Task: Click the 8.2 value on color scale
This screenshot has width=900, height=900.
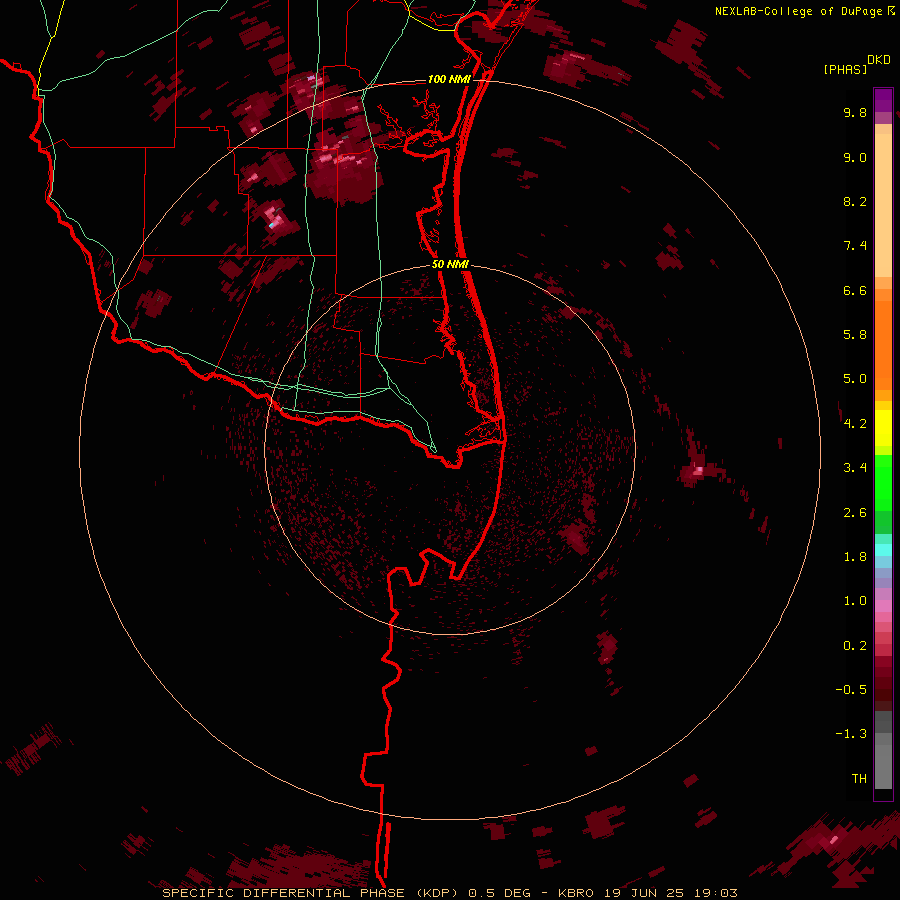Action: (x=855, y=201)
